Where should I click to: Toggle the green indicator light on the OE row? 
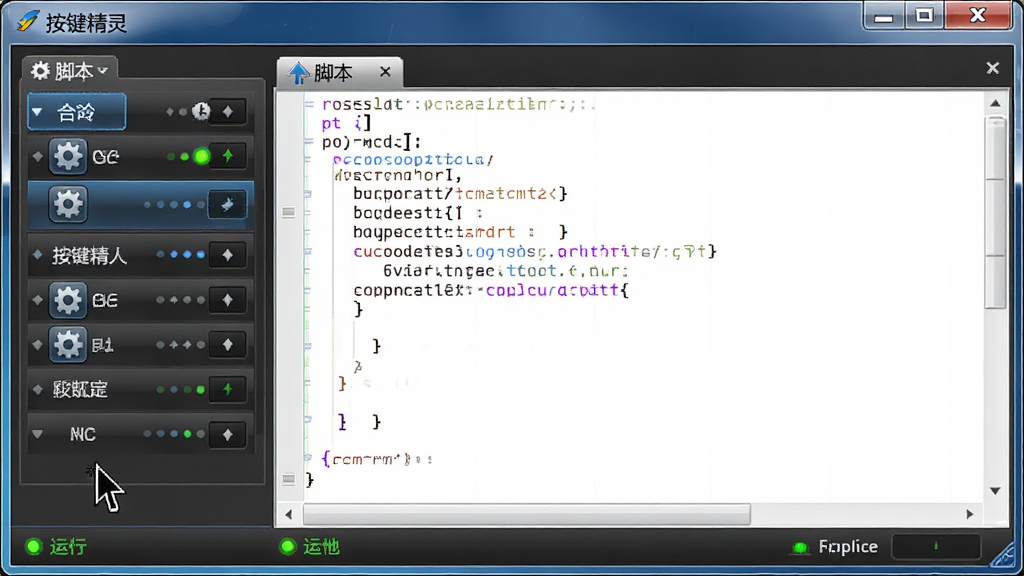(202, 157)
